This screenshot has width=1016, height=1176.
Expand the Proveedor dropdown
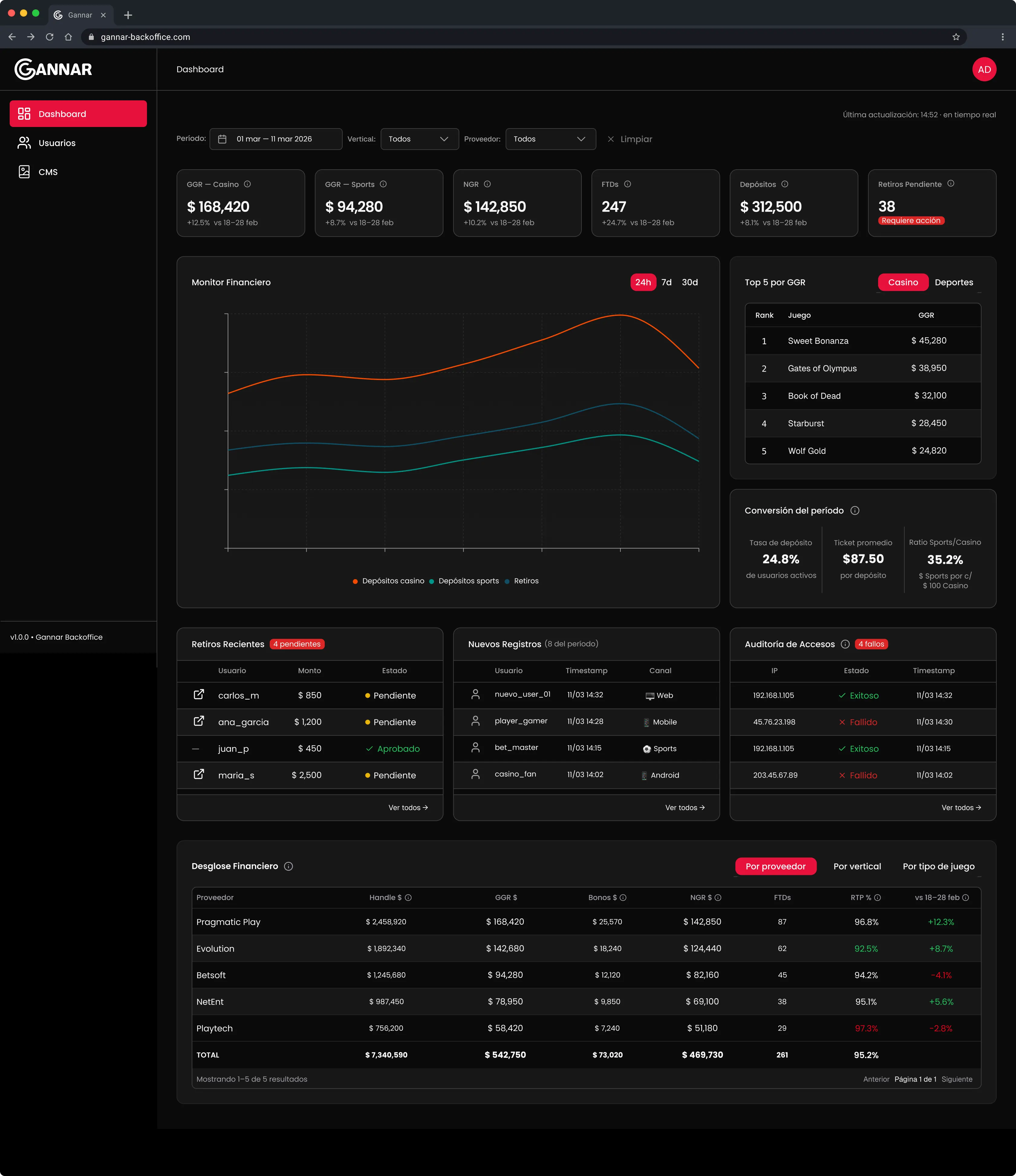551,139
